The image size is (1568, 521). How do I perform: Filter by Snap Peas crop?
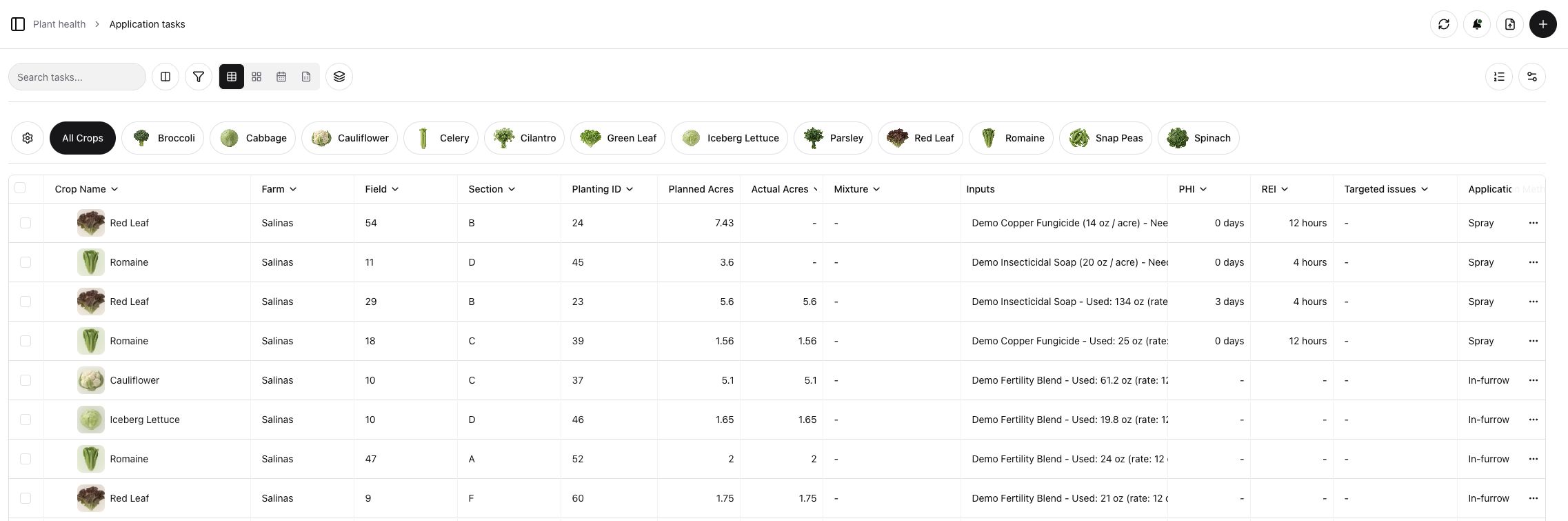(1105, 138)
